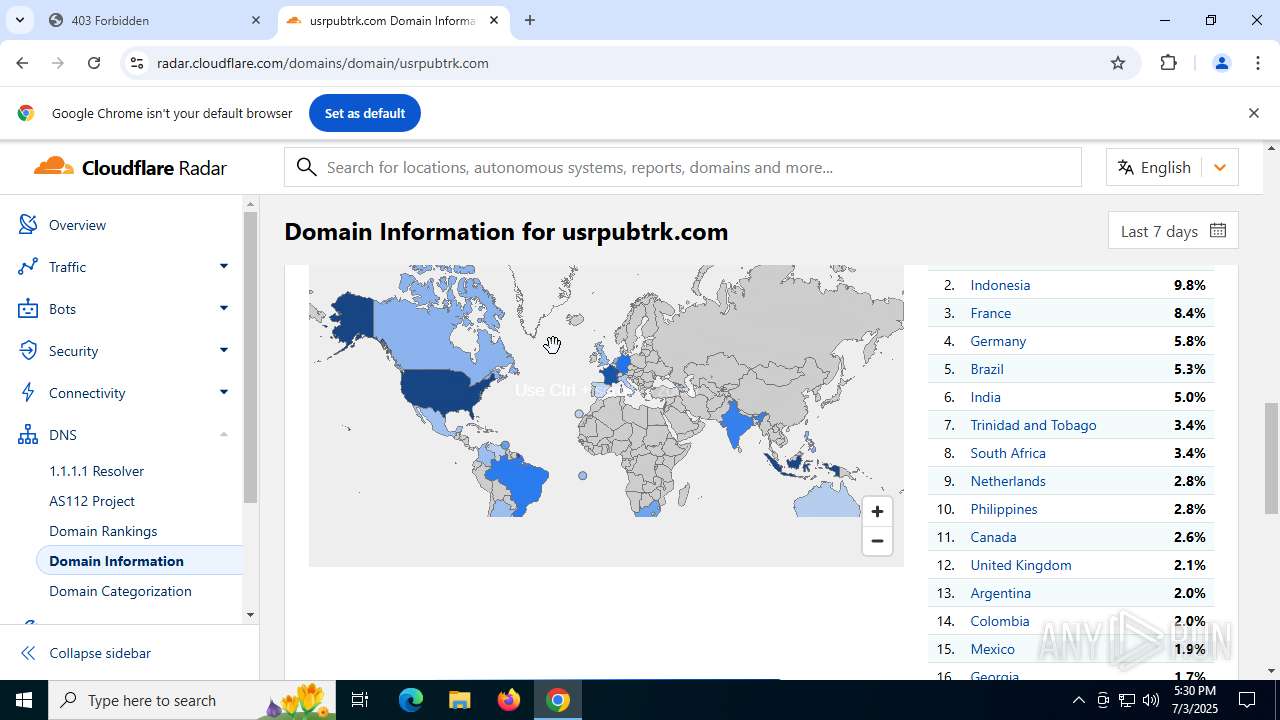The height and width of the screenshot is (720, 1280).
Task: Click the Security shield icon
Action: coord(28,351)
